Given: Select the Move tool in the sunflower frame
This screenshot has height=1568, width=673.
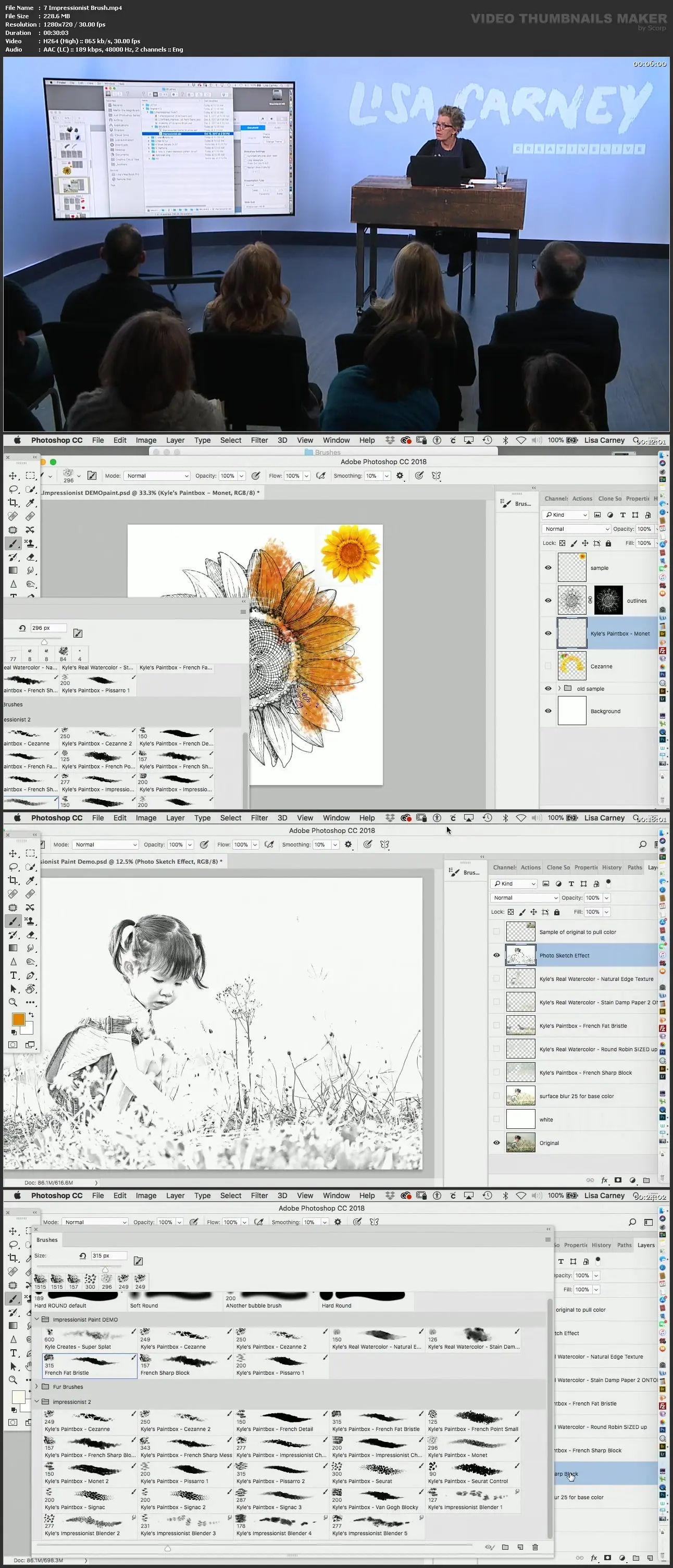Looking at the screenshot, I should [13, 476].
